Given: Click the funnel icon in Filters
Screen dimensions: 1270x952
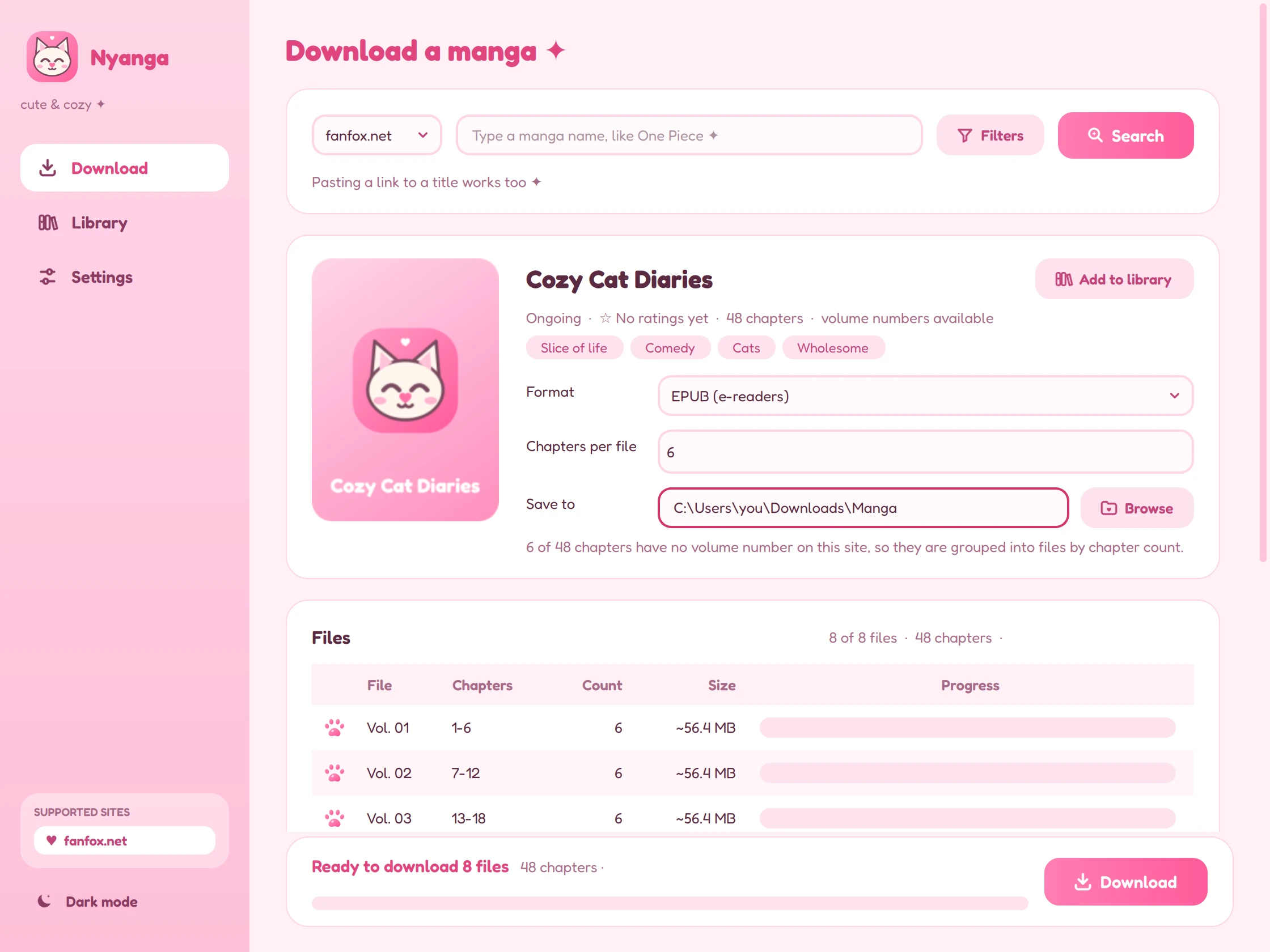Looking at the screenshot, I should pos(964,135).
